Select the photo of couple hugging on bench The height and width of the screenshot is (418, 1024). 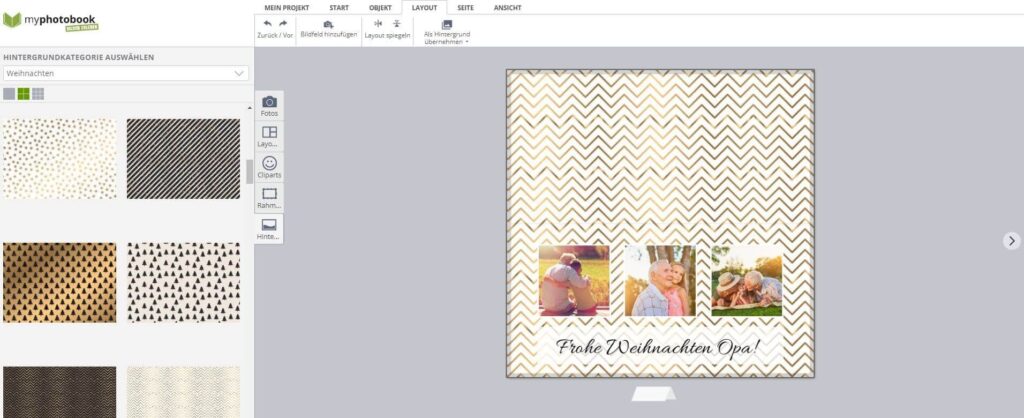pyautogui.click(x=574, y=281)
